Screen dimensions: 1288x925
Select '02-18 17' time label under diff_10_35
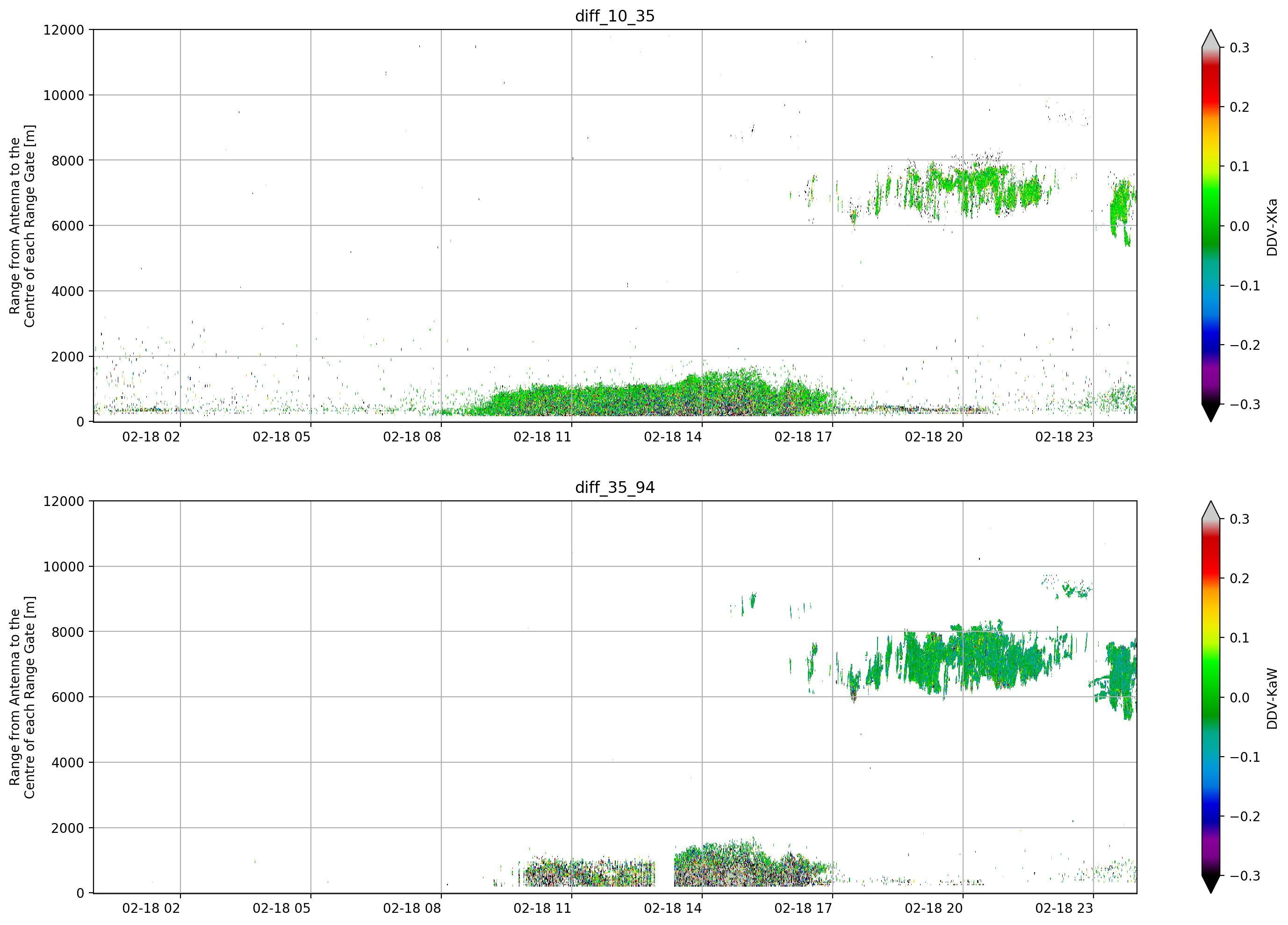[804, 437]
